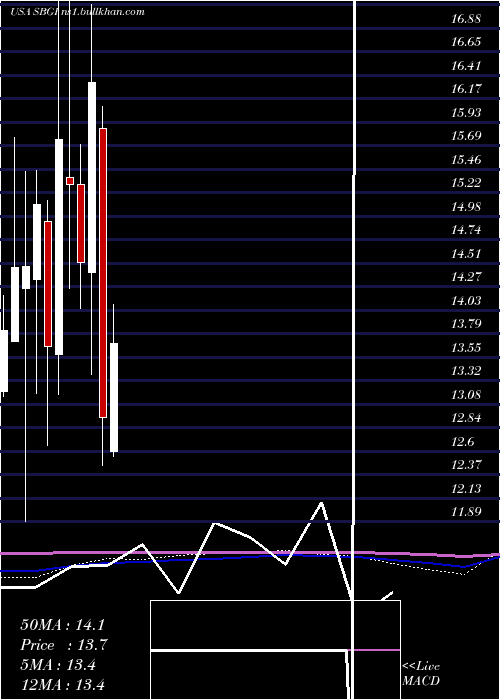Image resolution: width=500 pixels, height=700 pixels.
Task: Select the 16.65 price level label
Action: coord(466,42)
